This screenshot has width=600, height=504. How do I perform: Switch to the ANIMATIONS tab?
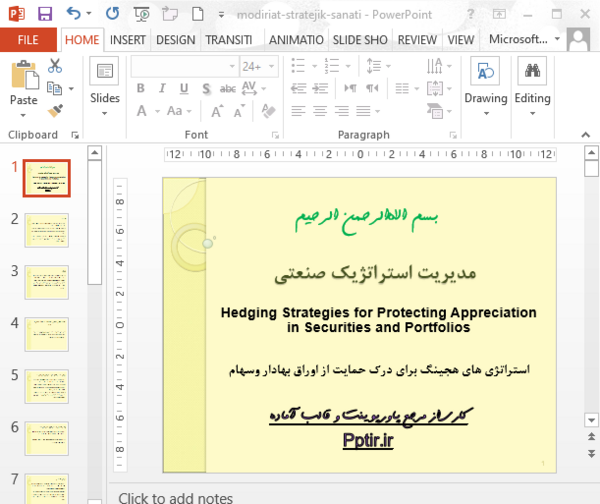pyautogui.click(x=296, y=40)
